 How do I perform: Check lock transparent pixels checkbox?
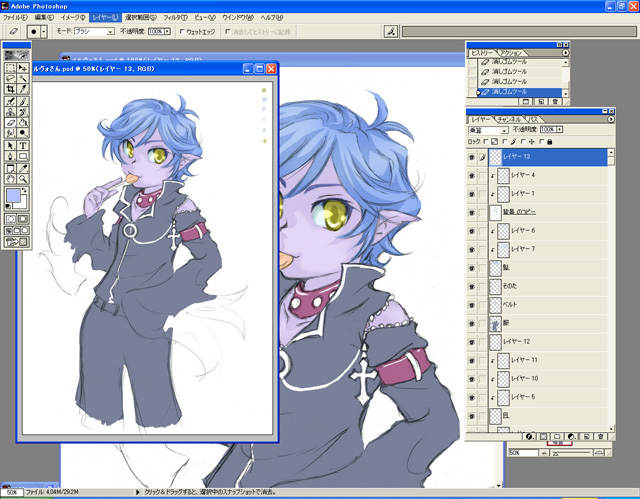pyautogui.click(x=486, y=142)
